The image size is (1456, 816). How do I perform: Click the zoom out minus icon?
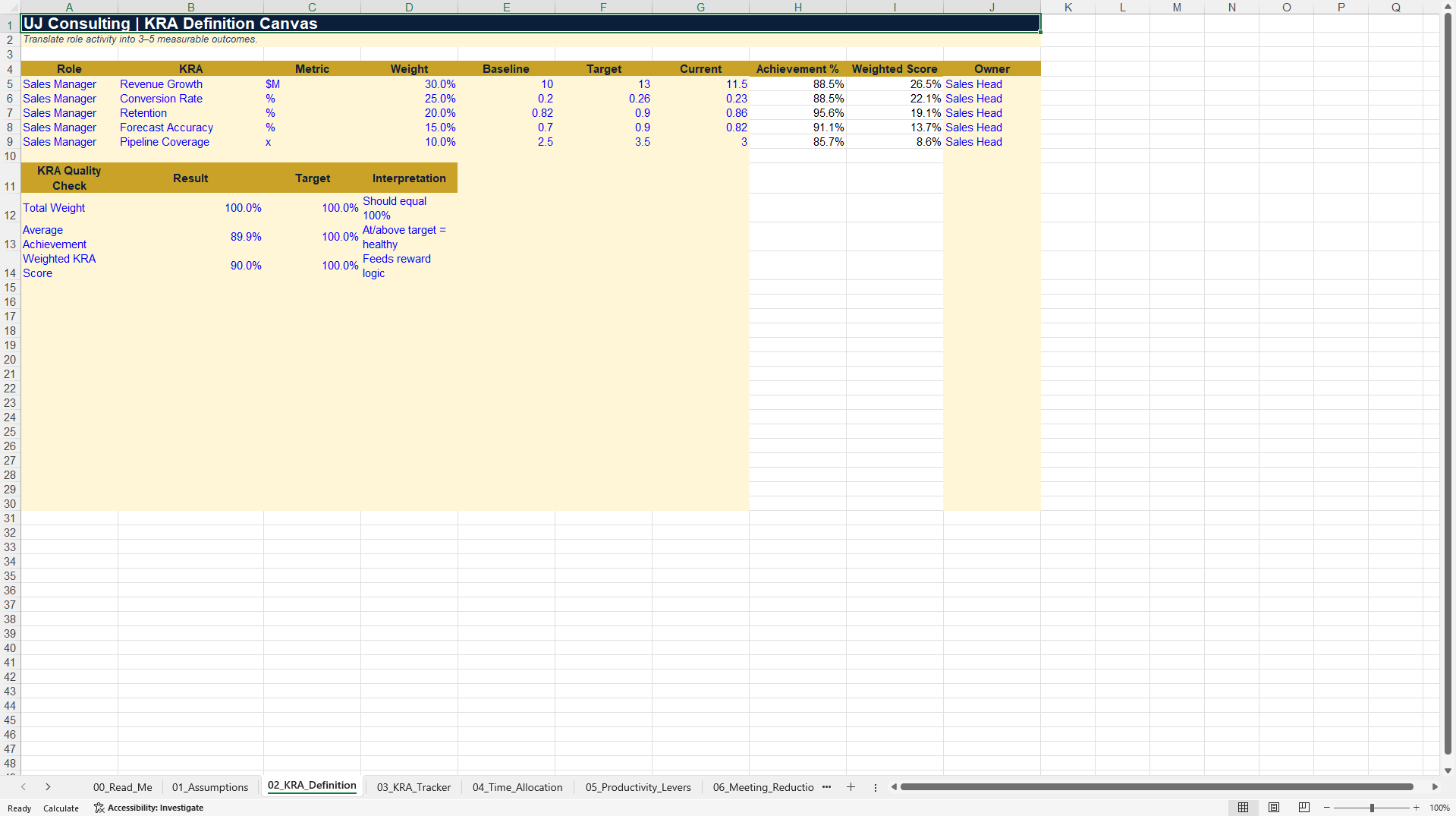coord(1326,808)
